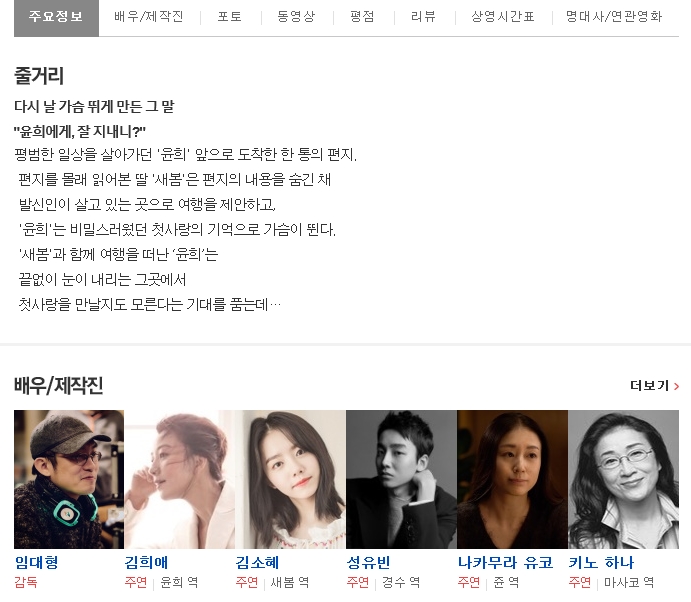Open the 성유빈 name link
This screenshot has width=691, height=602.
(x=368, y=562)
